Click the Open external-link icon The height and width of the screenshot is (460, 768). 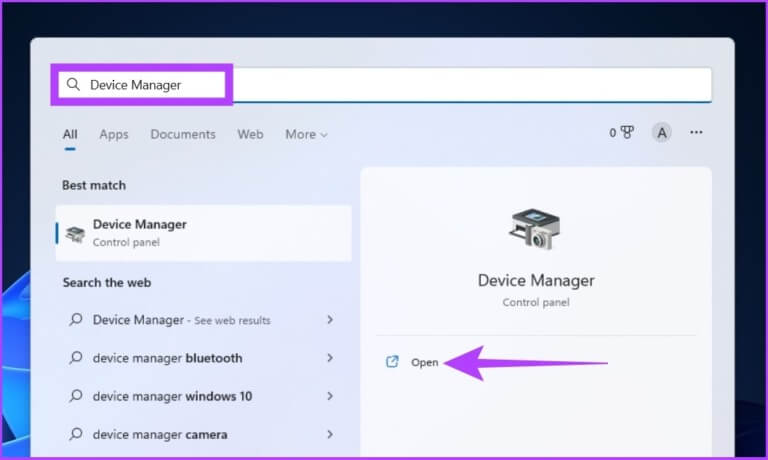pyautogui.click(x=392, y=362)
